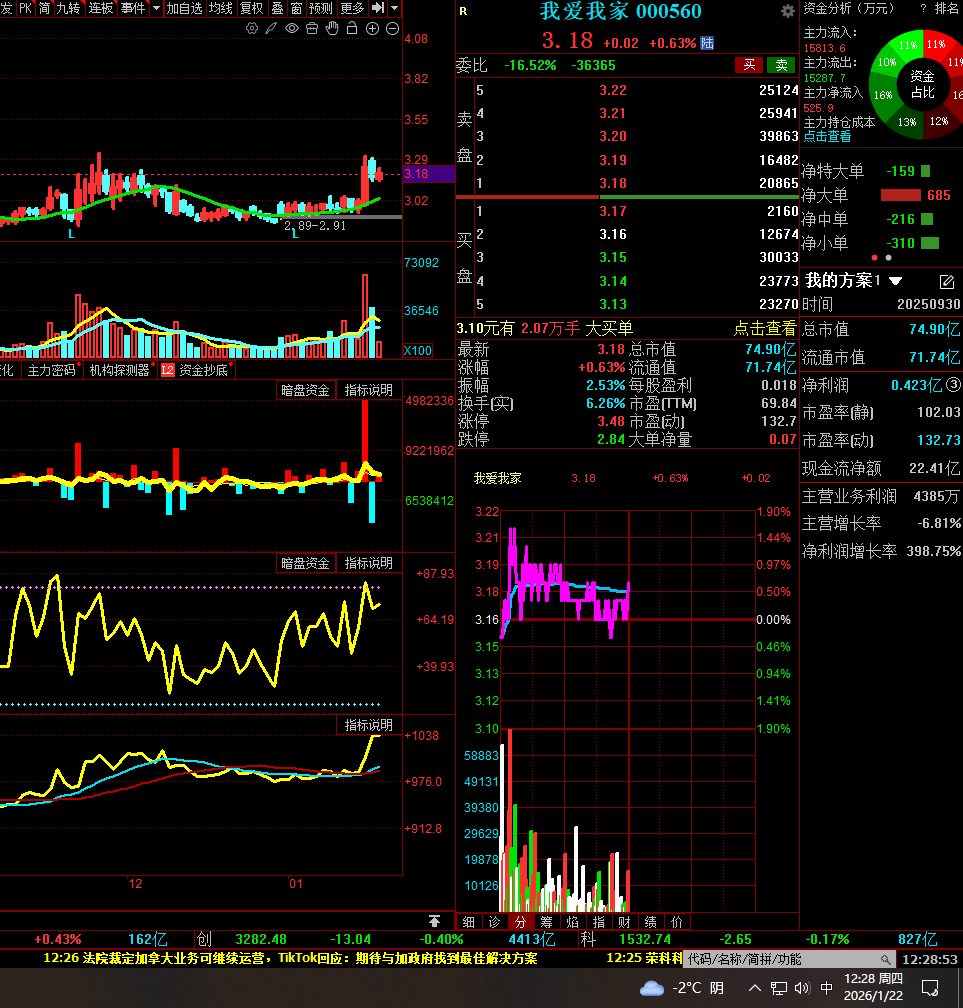Click 指标说明 in bottom moving-average pane
The height and width of the screenshot is (1008, 963).
(x=368, y=725)
